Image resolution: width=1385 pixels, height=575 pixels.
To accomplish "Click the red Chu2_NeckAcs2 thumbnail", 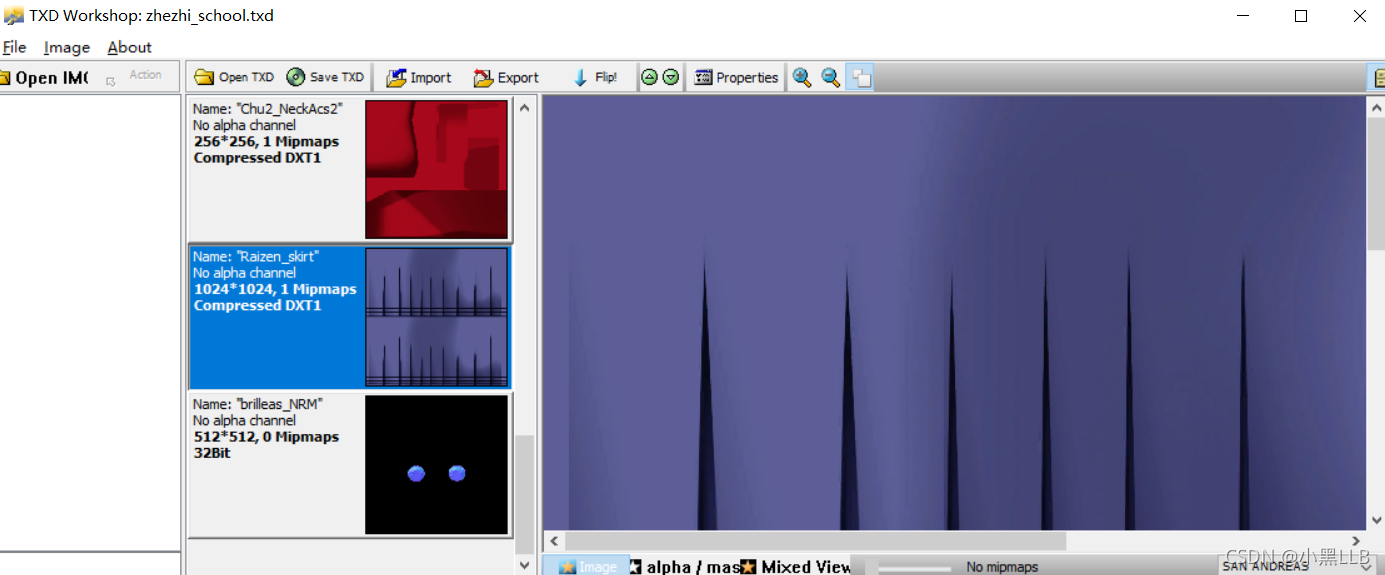I will point(437,169).
